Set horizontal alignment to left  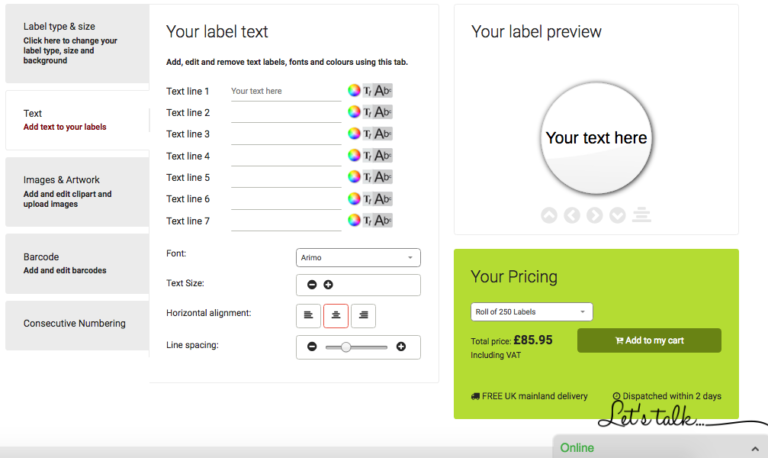click(x=309, y=315)
